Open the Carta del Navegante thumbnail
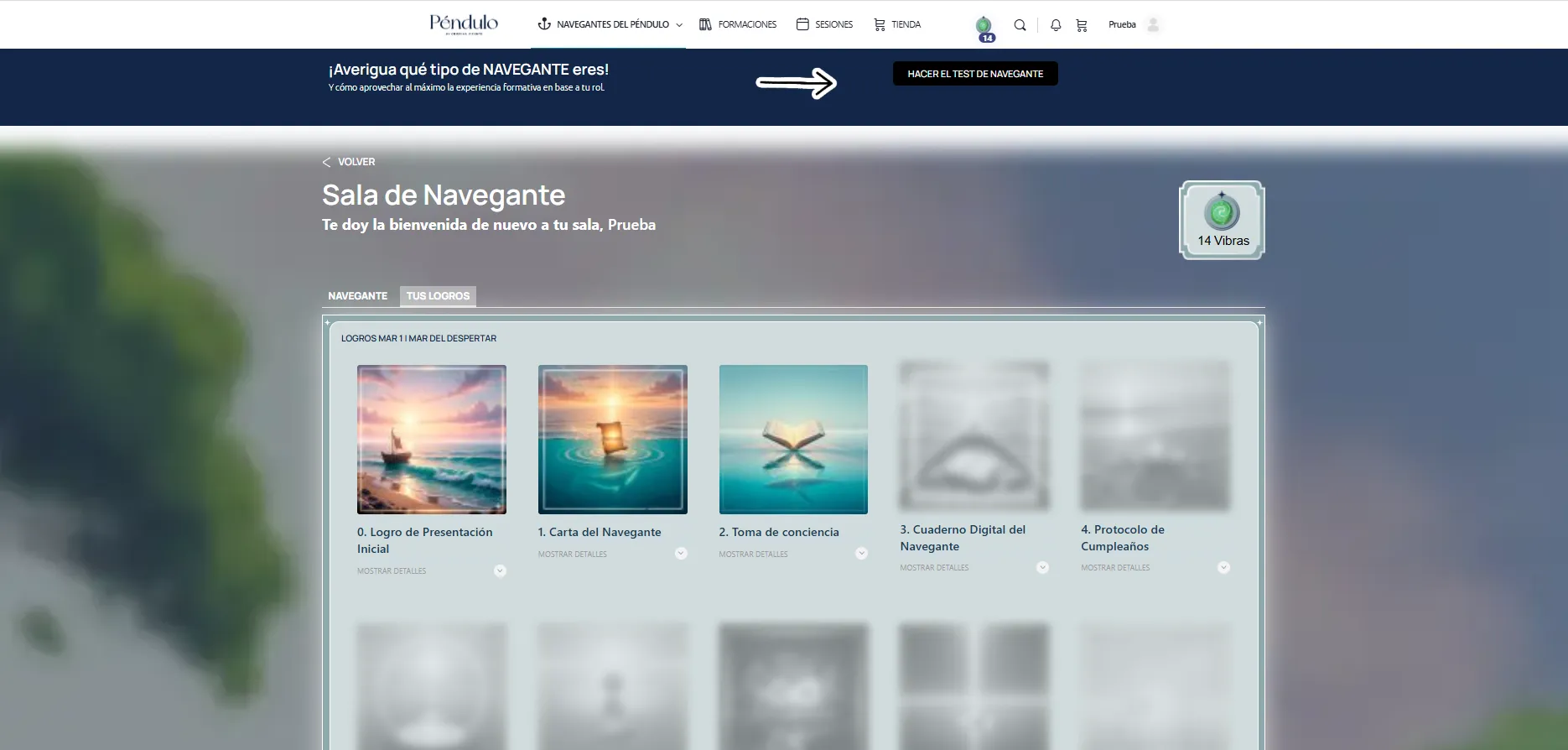 pos(613,440)
